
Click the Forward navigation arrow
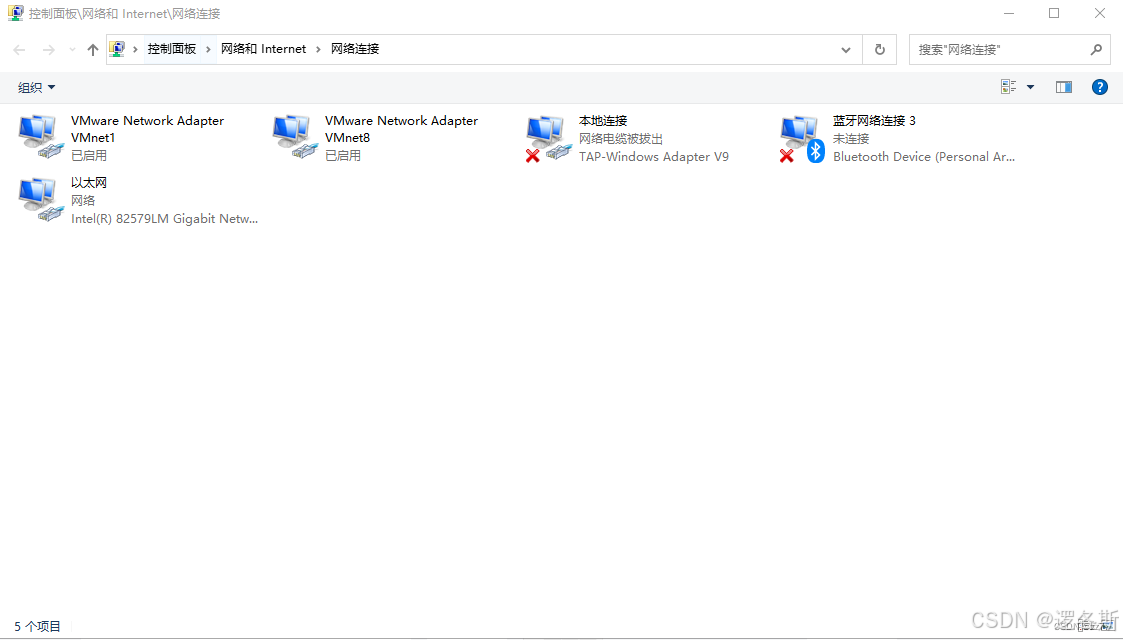(x=49, y=49)
